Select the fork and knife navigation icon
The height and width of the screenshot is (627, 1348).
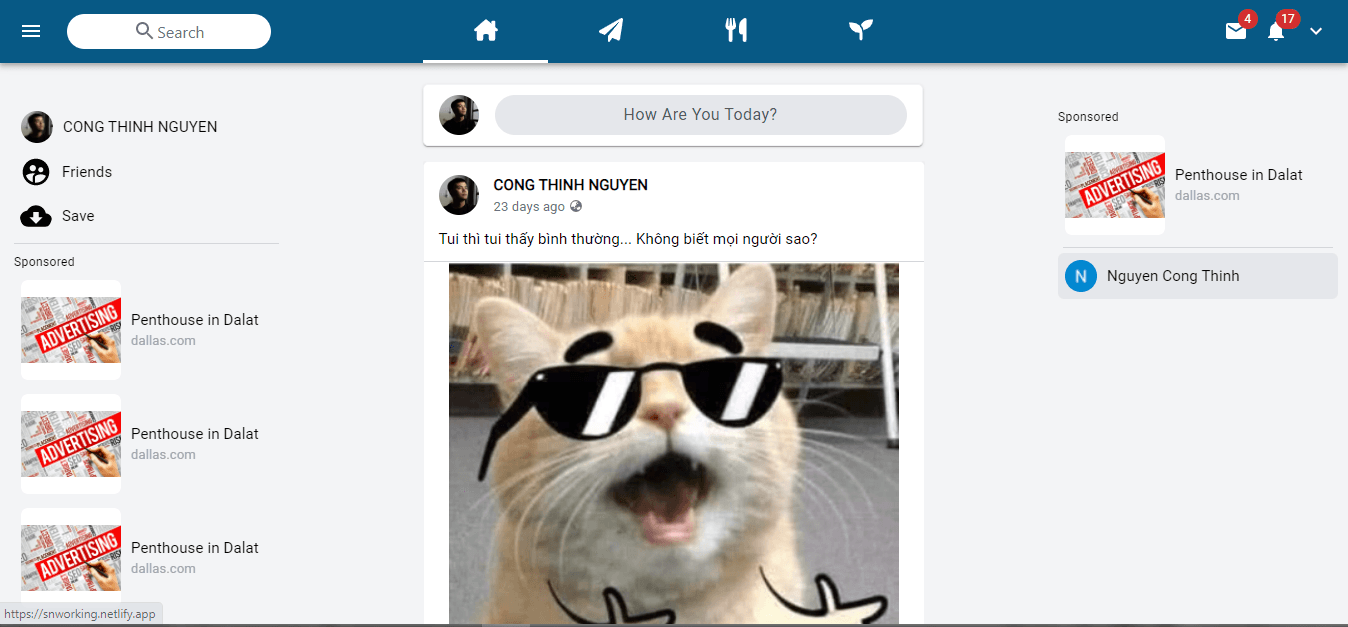pyautogui.click(x=737, y=30)
